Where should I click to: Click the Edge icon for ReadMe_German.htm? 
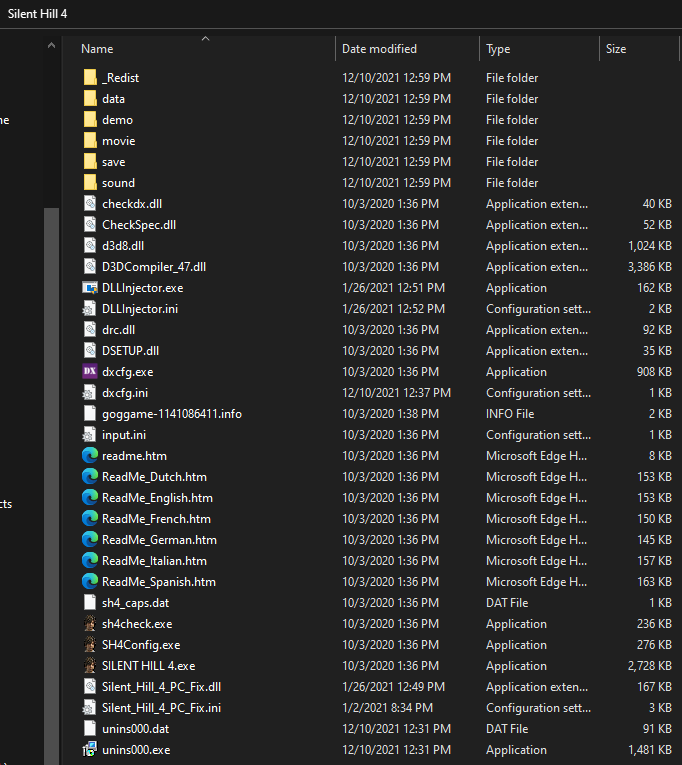tap(90, 539)
